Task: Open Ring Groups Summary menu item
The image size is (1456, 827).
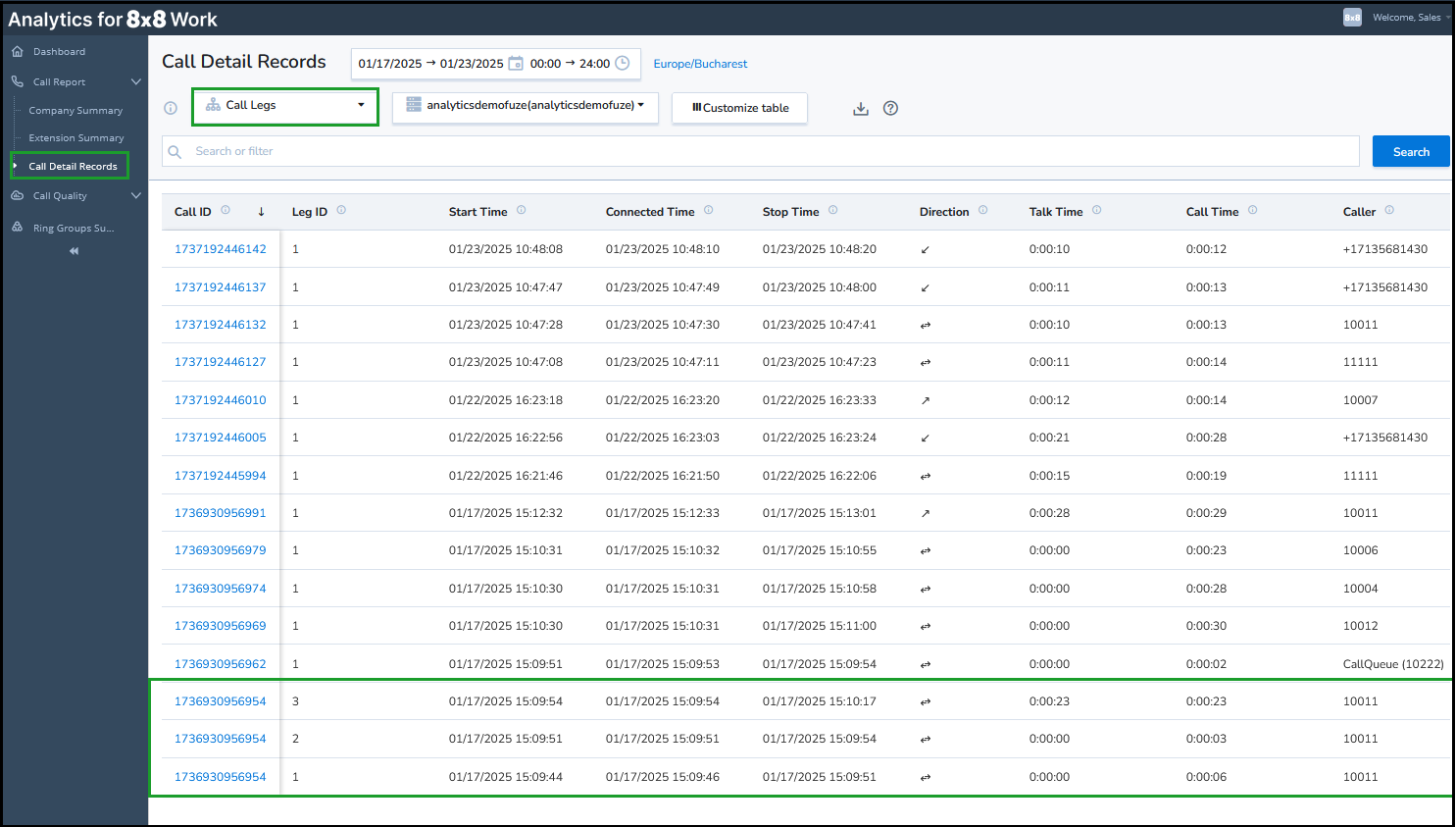Action: pos(74,228)
